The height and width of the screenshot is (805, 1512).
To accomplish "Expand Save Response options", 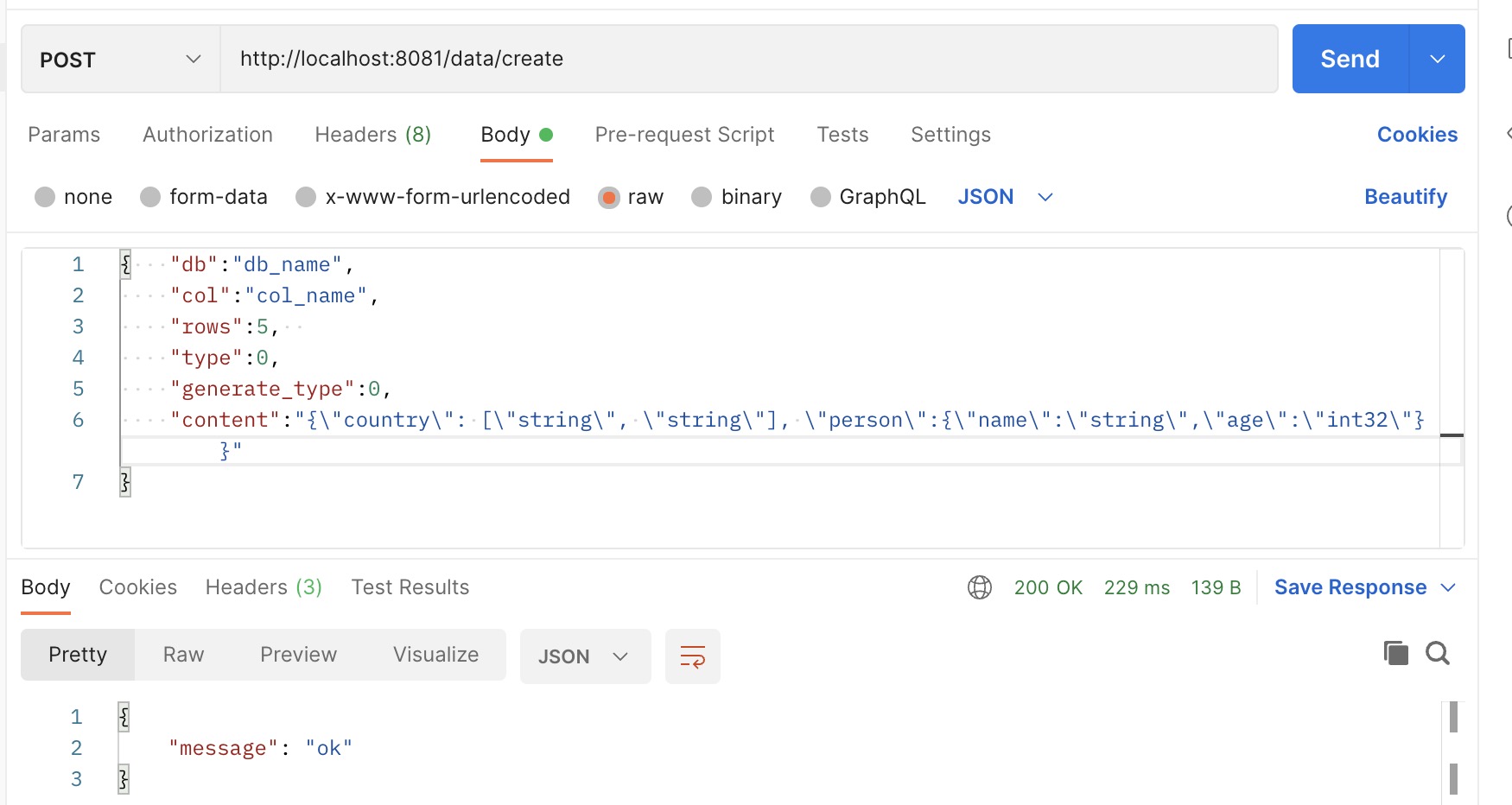I will coord(1449,587).
